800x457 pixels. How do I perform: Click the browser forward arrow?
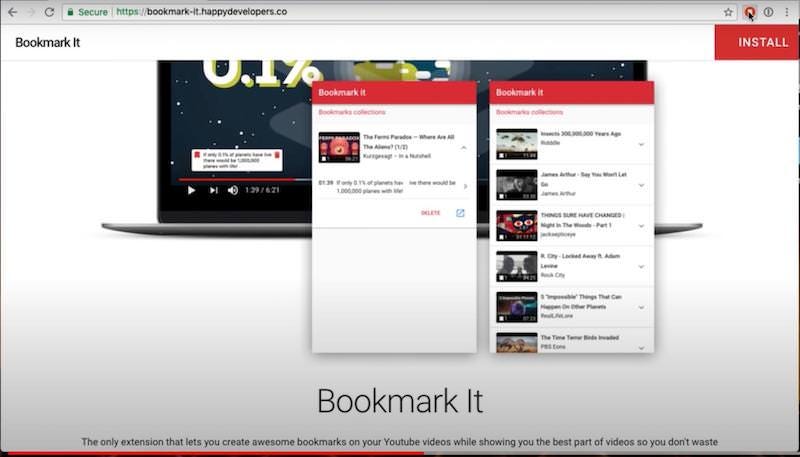pyautogui.click(x=31, y=12)
